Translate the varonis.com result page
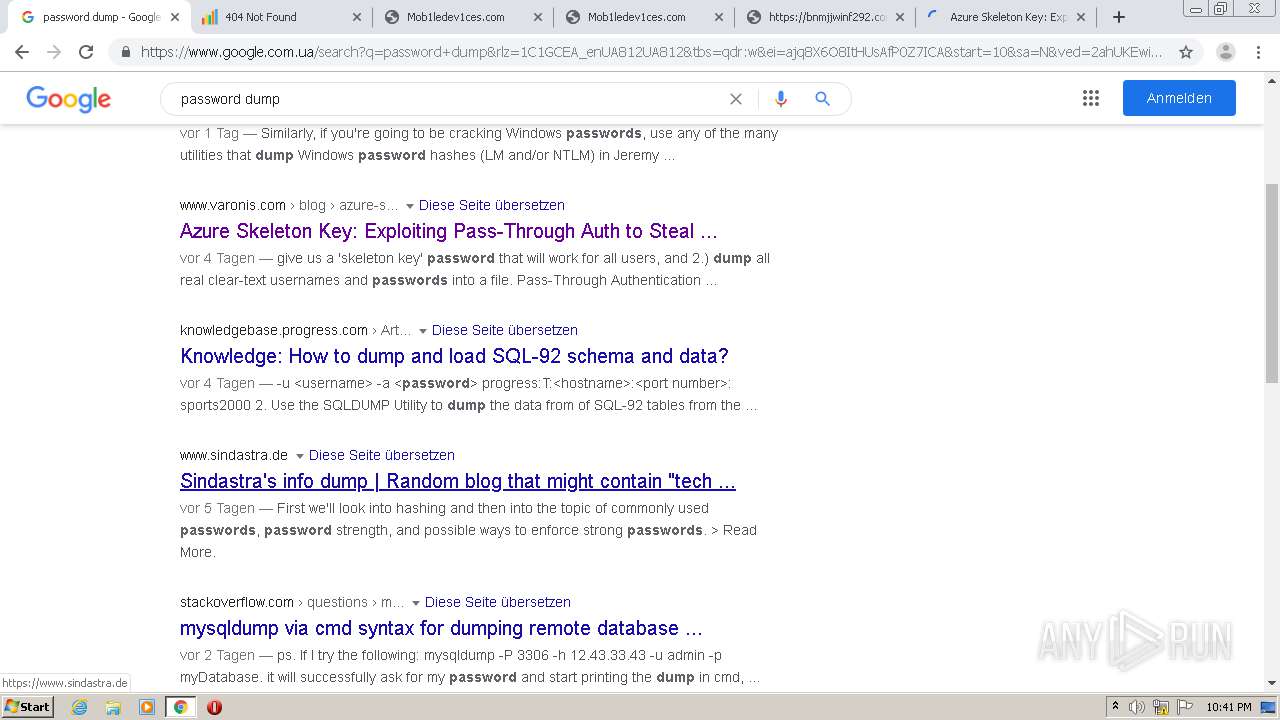The height and width of the screenshot is (720, 1280). pyautogui.click(x=492, y=205)
